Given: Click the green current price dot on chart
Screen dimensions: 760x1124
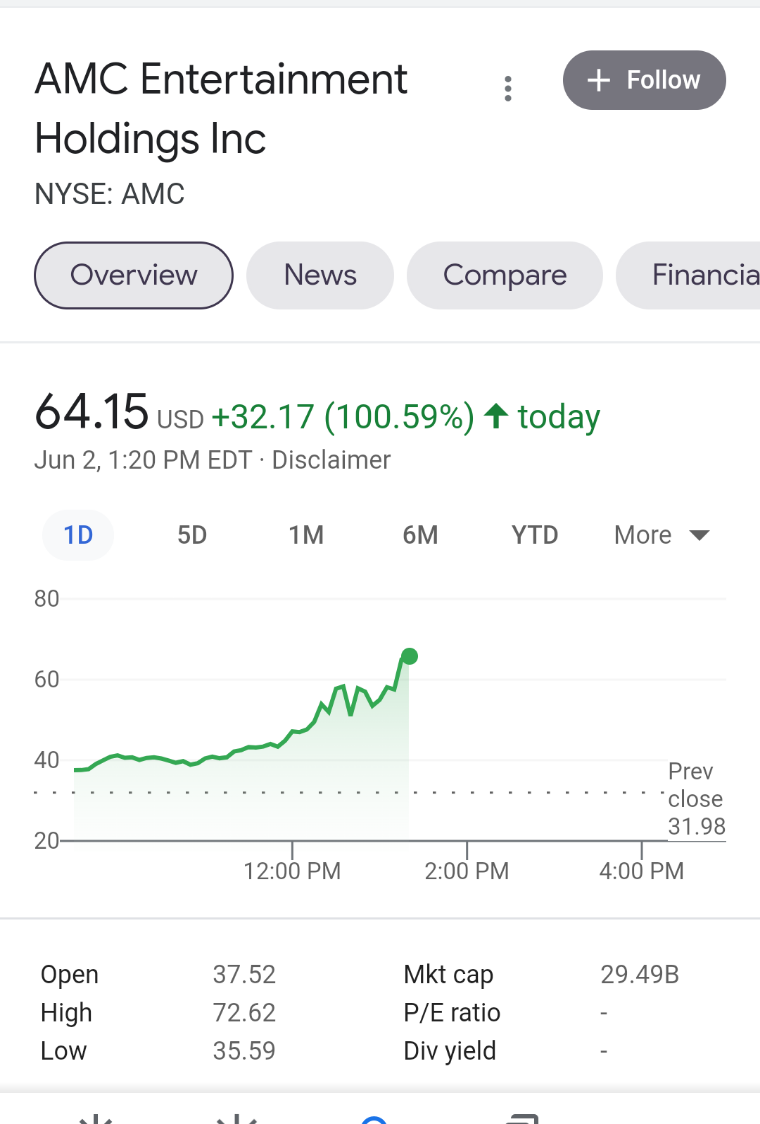Looking at the screenshot, I should pyautogui.click(x=409, y=656).
